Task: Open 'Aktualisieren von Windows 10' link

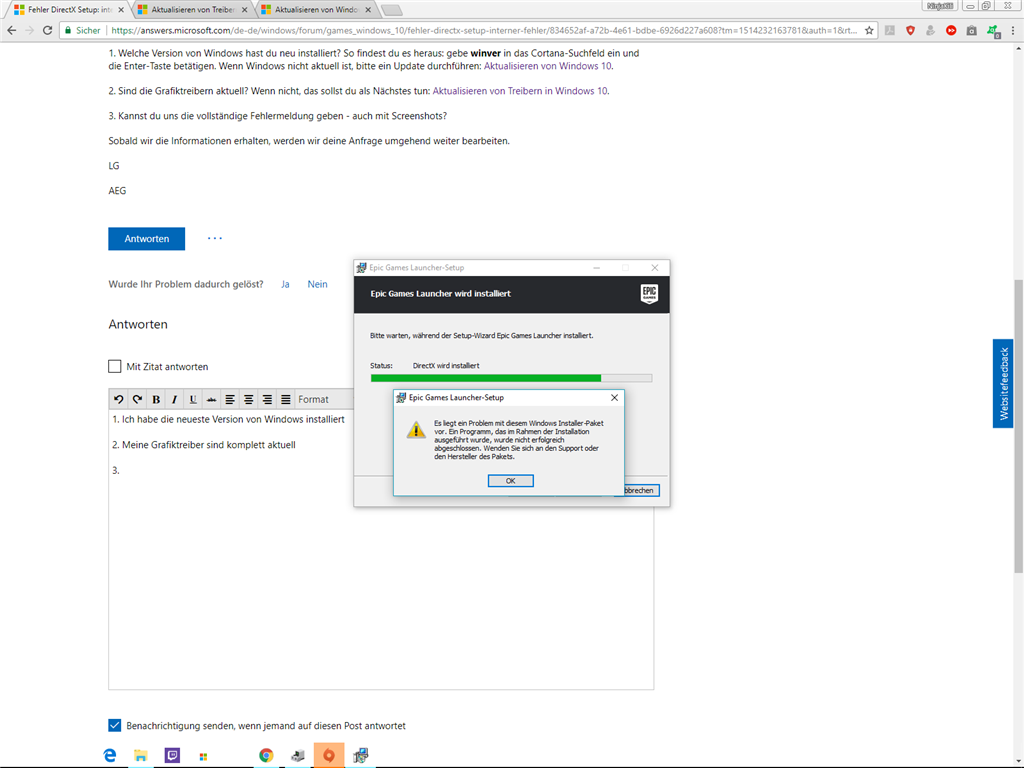Action: click(547, 66)
